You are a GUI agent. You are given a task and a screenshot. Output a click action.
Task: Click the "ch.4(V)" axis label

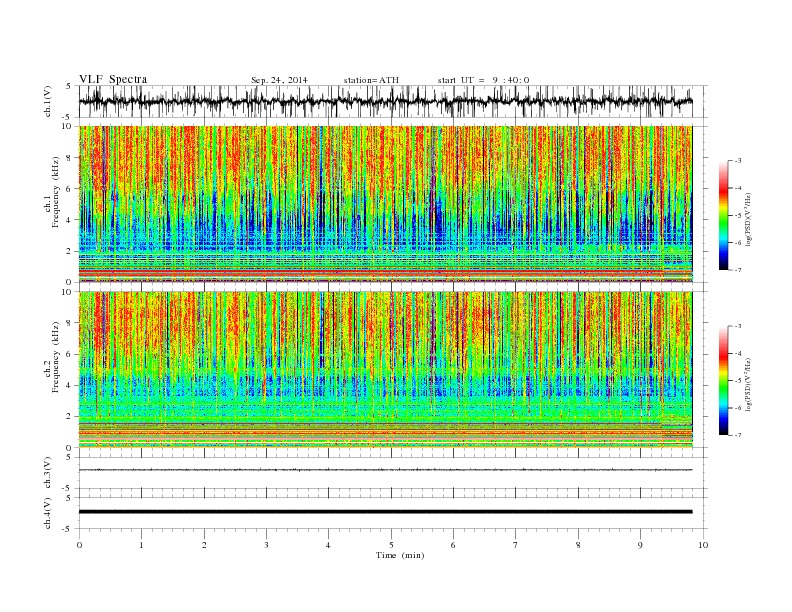[x=48, y=513]
